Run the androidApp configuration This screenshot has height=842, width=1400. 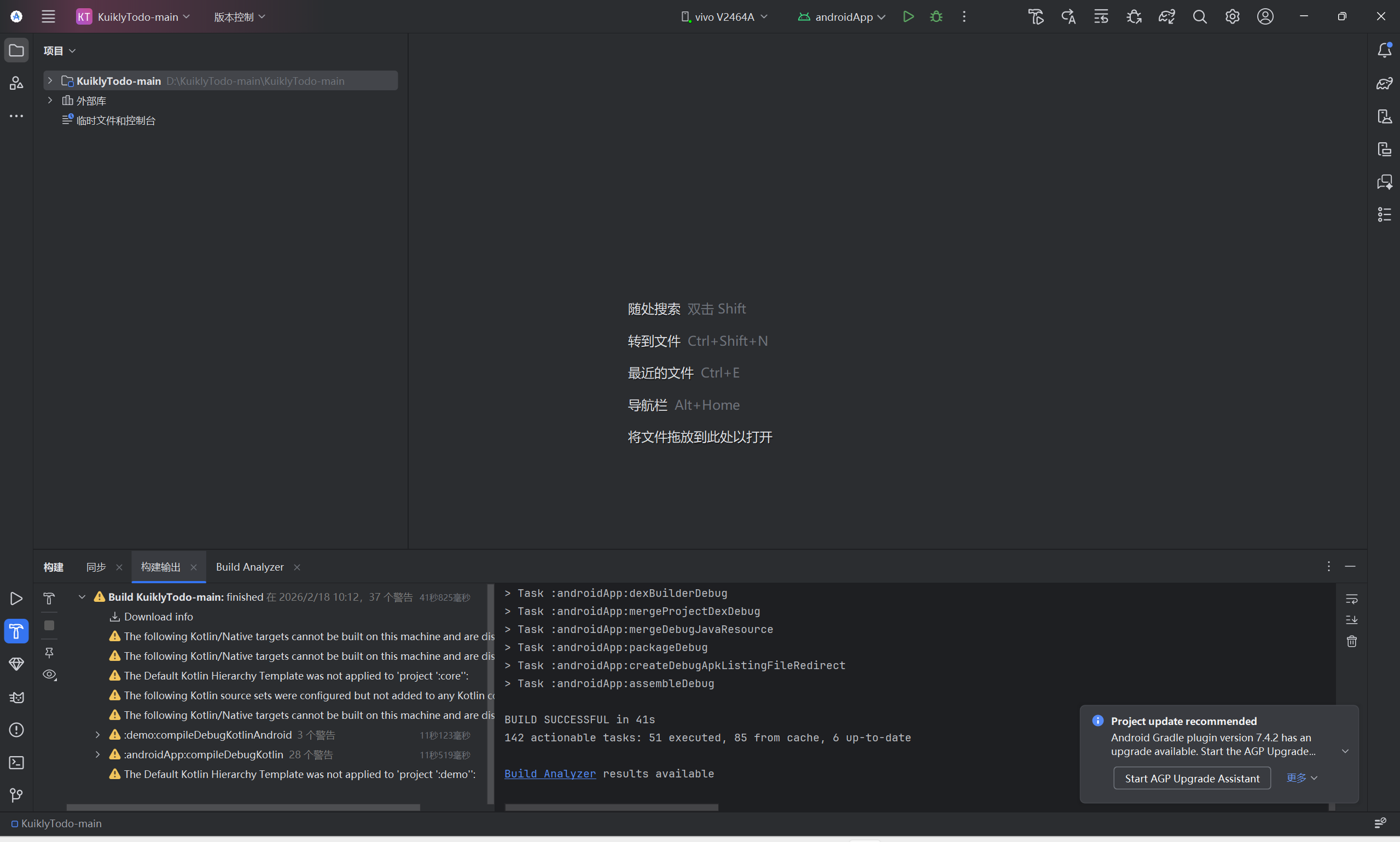click(x=908, y=16)
